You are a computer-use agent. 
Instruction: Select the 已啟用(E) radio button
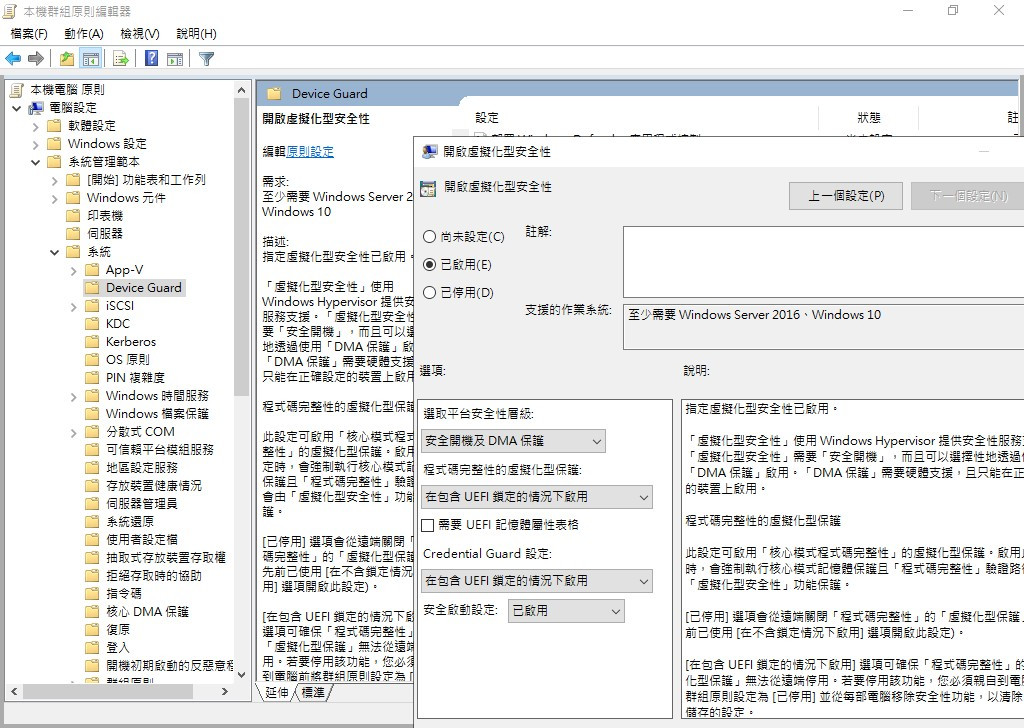point(429,264)
